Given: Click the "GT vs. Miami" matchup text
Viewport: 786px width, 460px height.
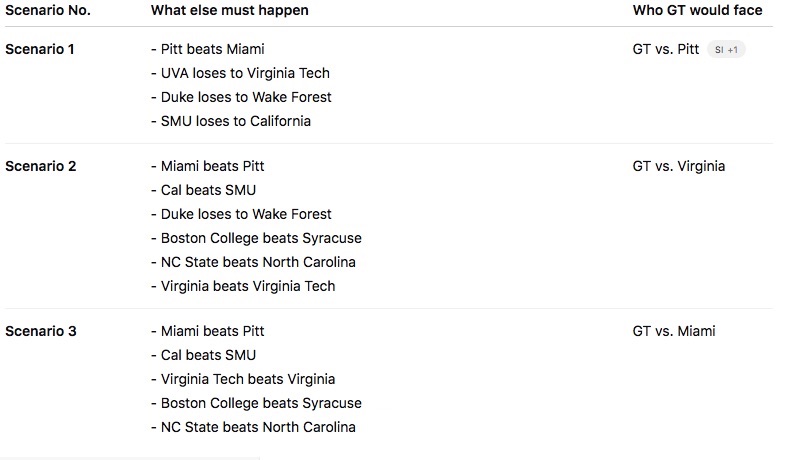Looking at the screenshot, I should 674,331.
